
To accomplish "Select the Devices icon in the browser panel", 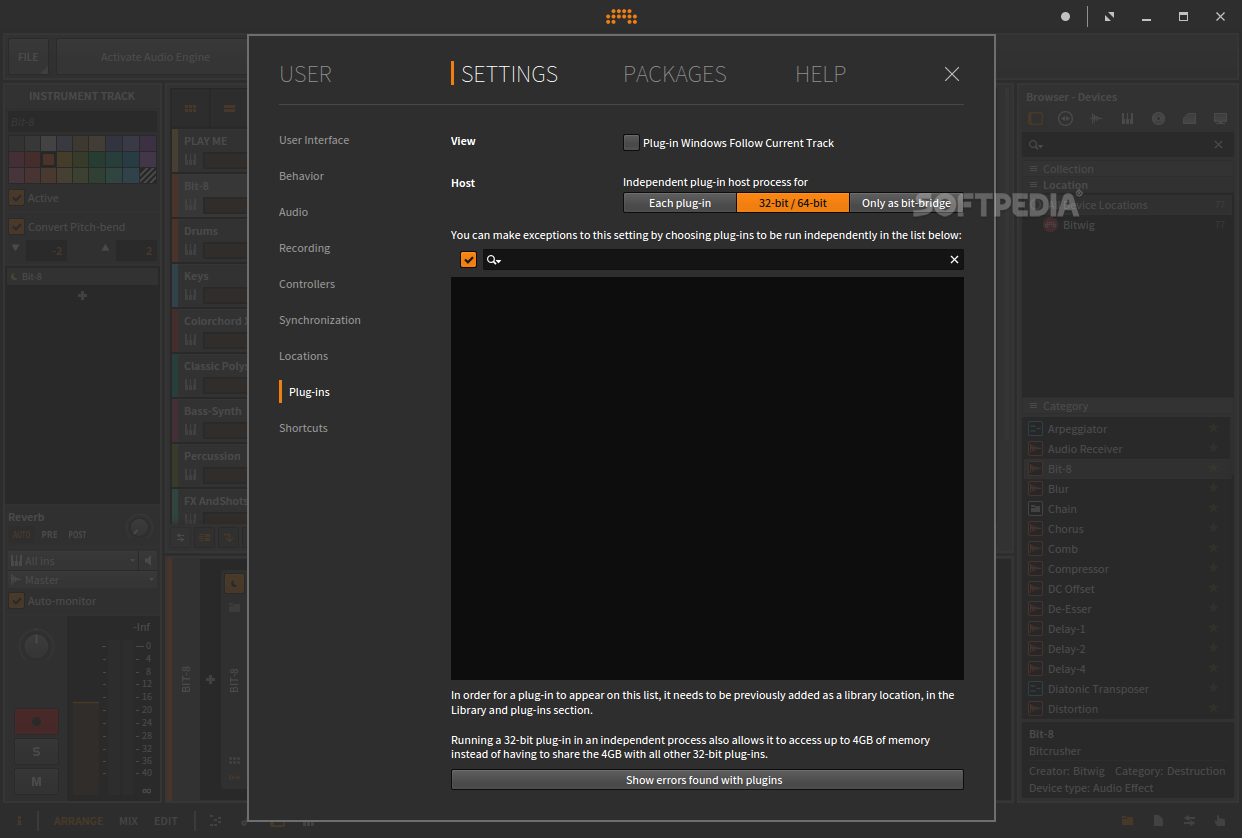I will click(x=1035, y=118).
